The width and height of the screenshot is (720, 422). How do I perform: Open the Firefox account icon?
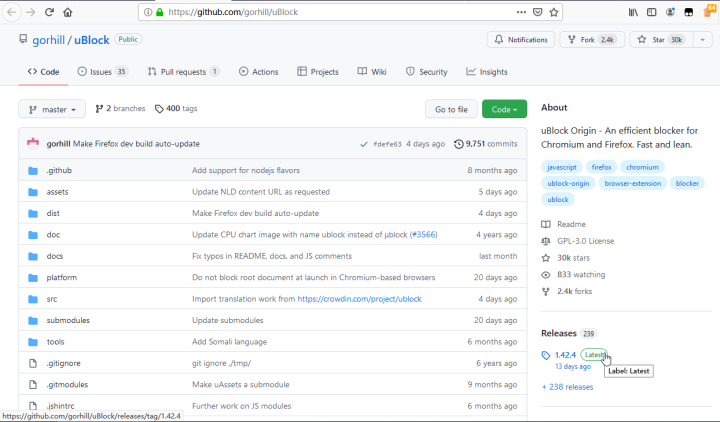670,12
